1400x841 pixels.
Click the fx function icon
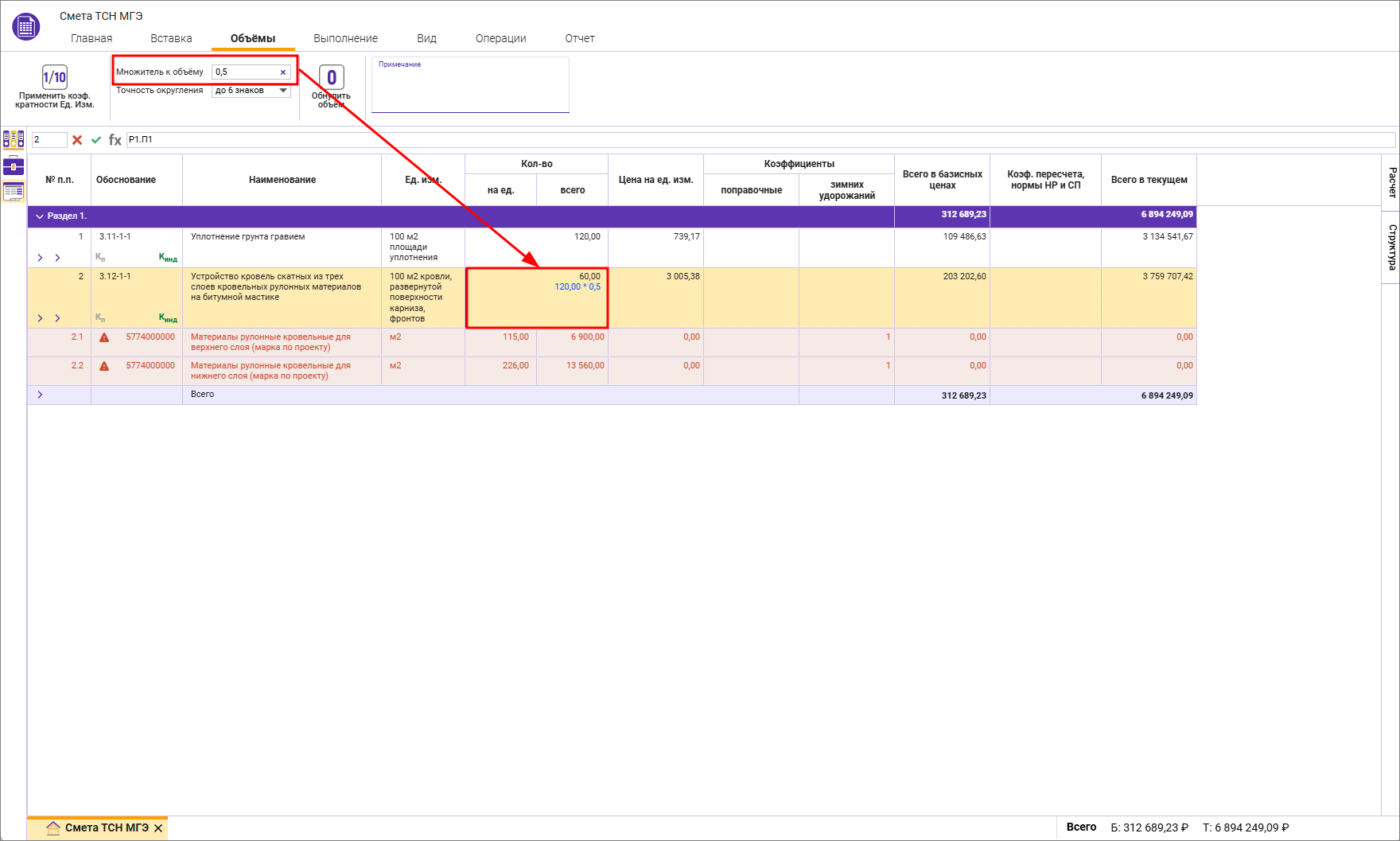(115, 140)
